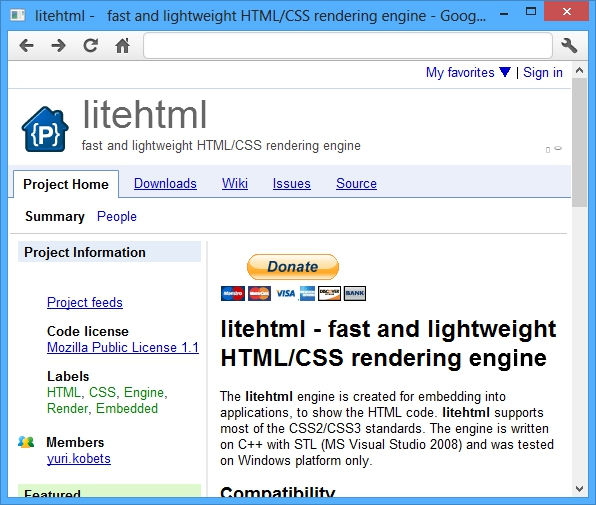Open the Wiki tab
Screen dimensions: 596x505
click(235, 184)
